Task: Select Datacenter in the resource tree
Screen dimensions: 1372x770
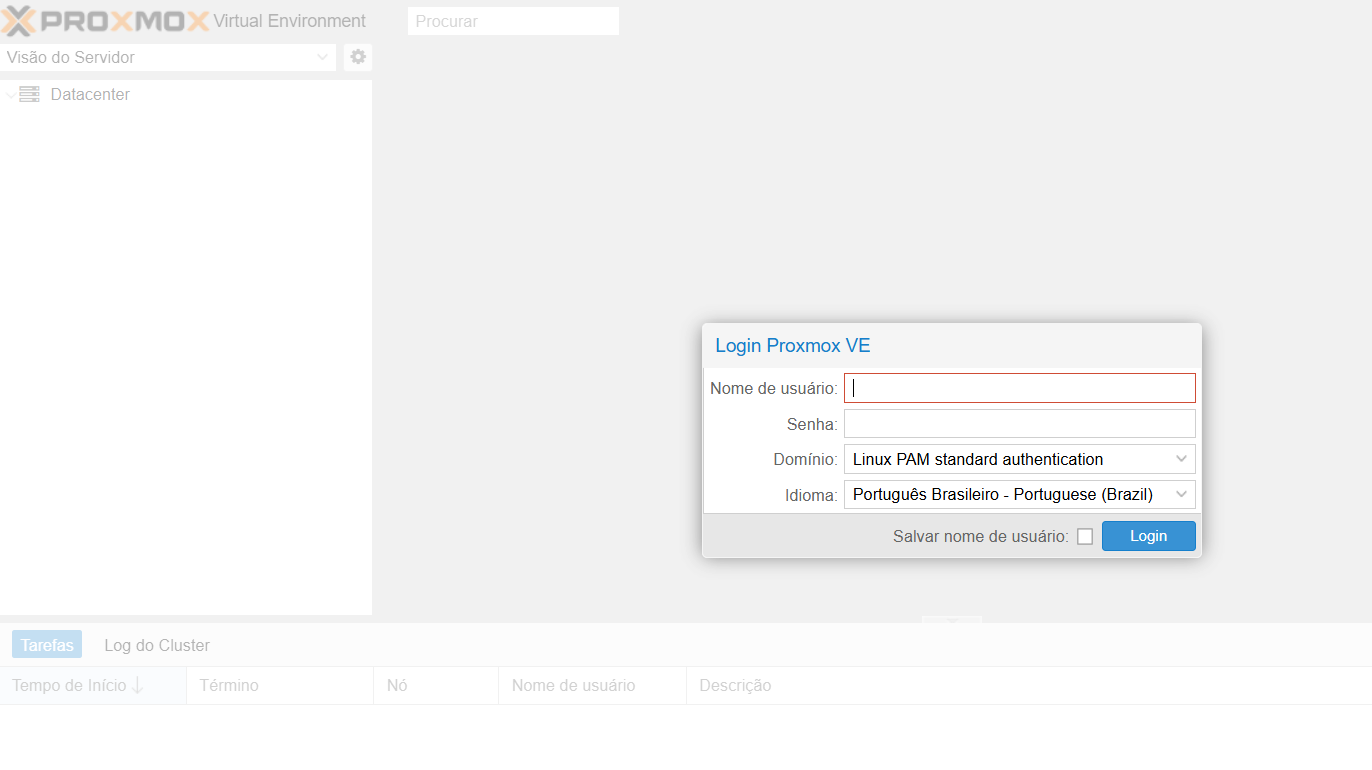Action: point(90,94)
